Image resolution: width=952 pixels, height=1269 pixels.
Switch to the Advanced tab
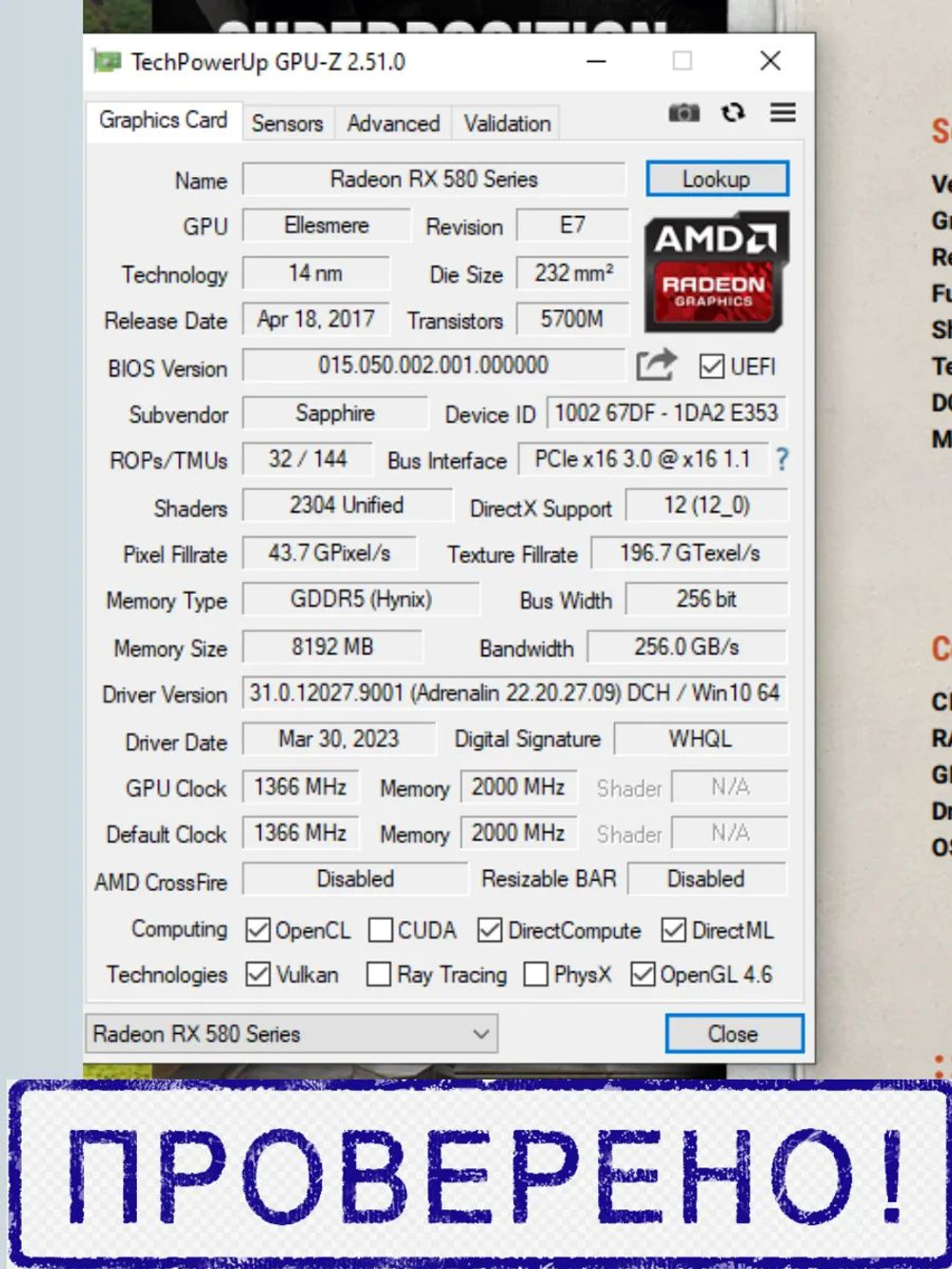click(x=393, y=124)
